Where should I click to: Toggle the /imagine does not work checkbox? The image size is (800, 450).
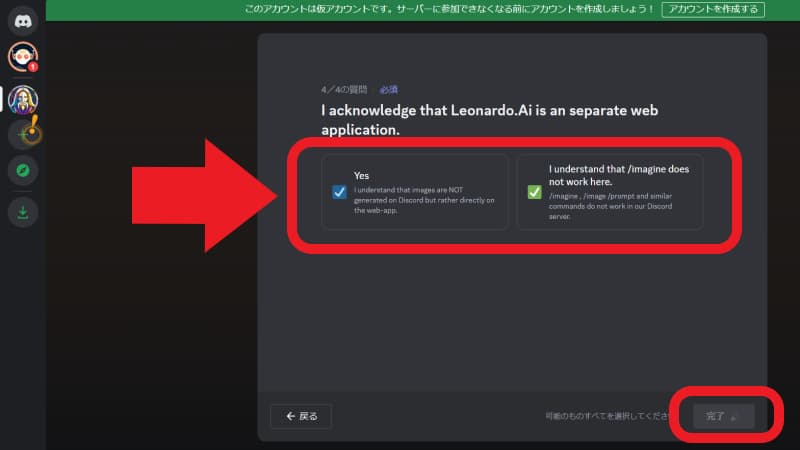pos(534,192)
